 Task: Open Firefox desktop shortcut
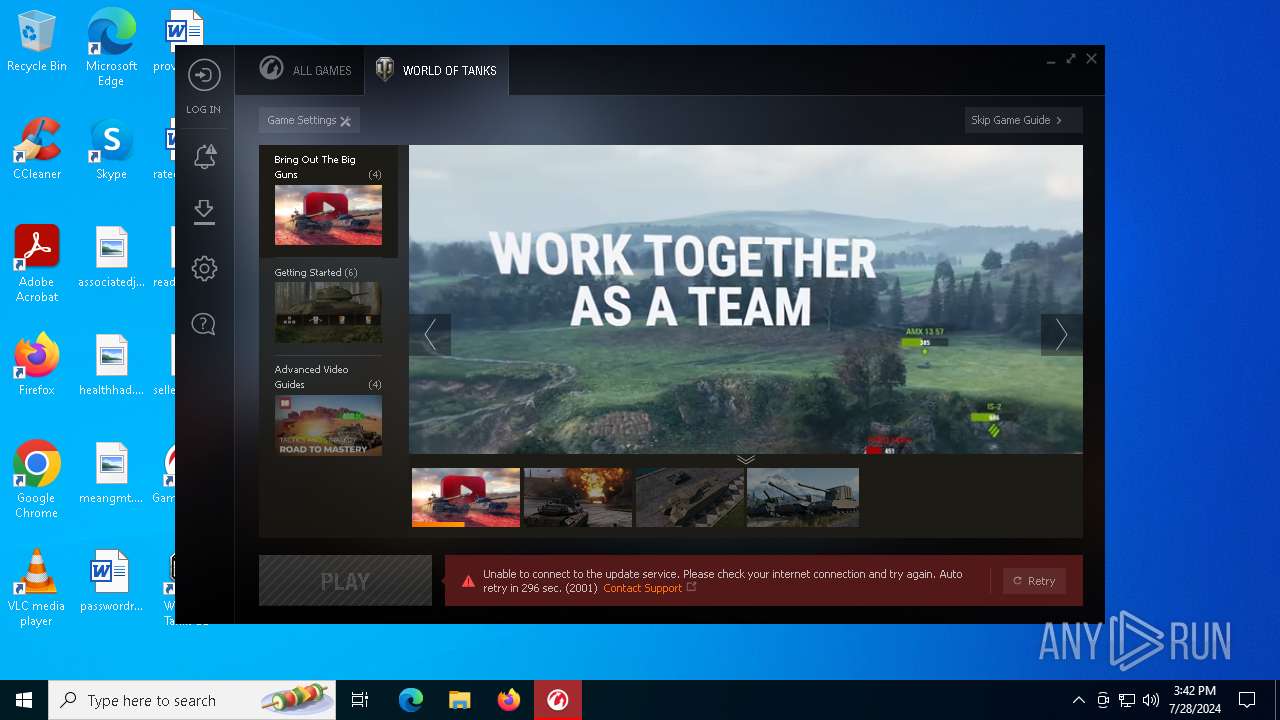(x=37, y=365)
